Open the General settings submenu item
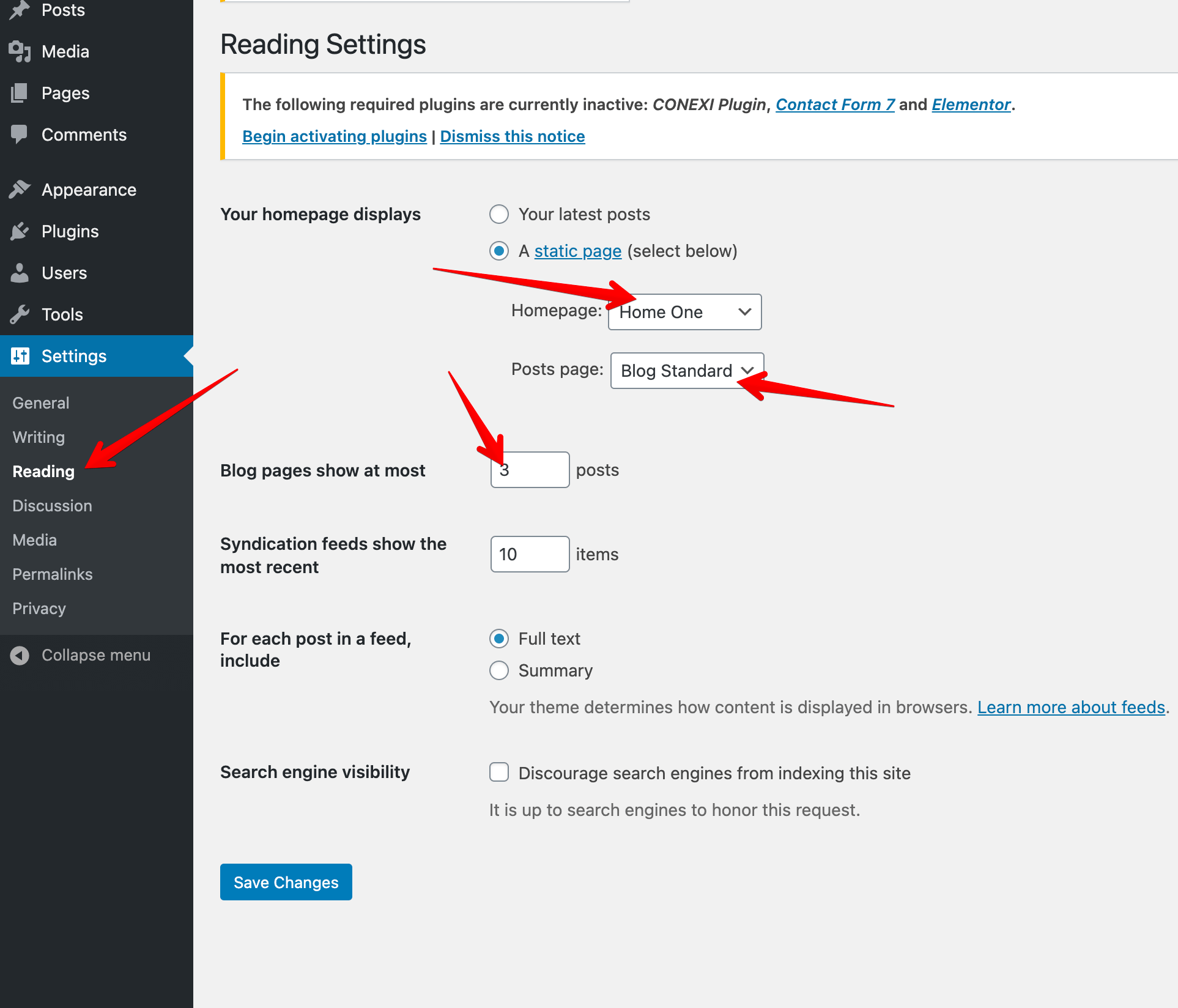 pyautogui.click(x=40, y=403)
